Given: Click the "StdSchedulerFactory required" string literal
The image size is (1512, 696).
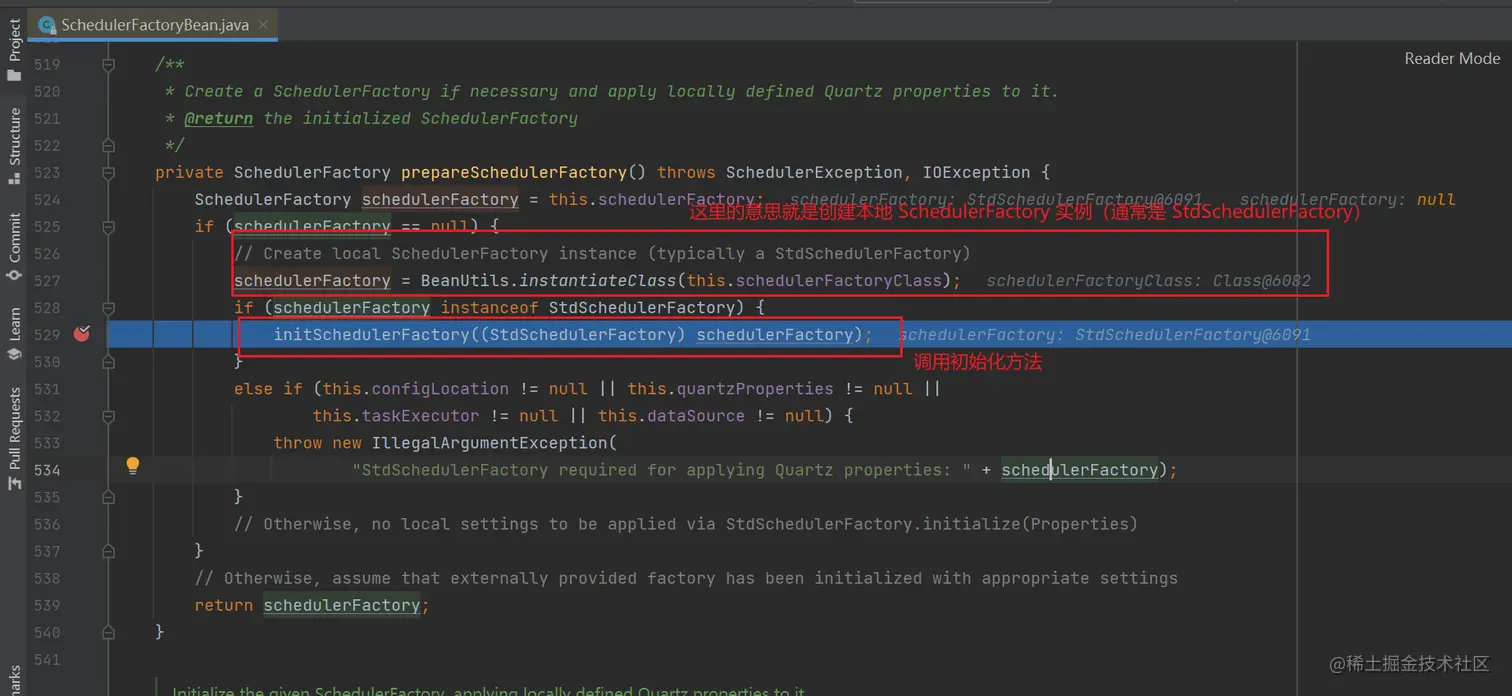Looking at the screenshot, I should [661, 469].
